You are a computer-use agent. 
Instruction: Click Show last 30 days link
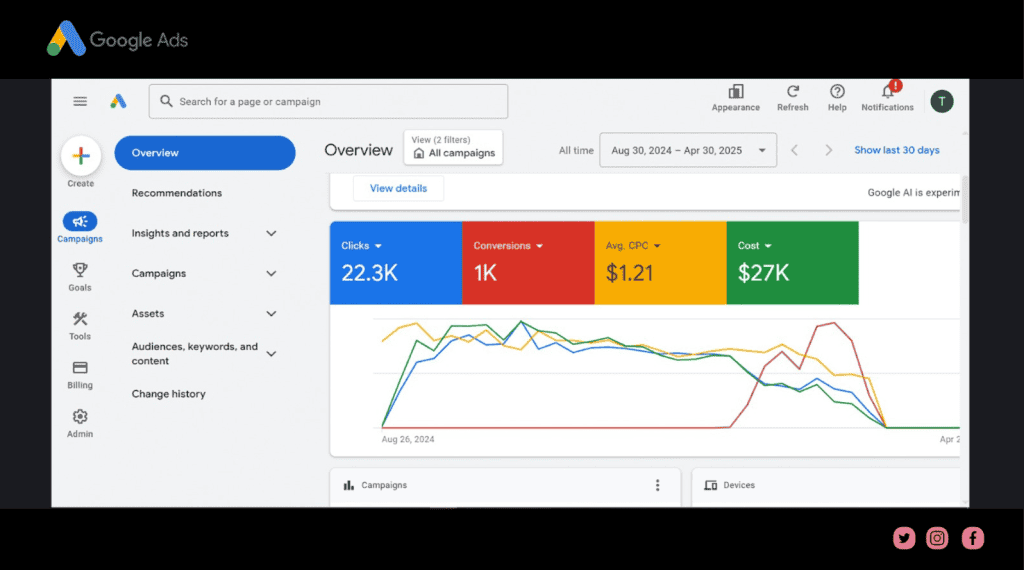point(896,151)
